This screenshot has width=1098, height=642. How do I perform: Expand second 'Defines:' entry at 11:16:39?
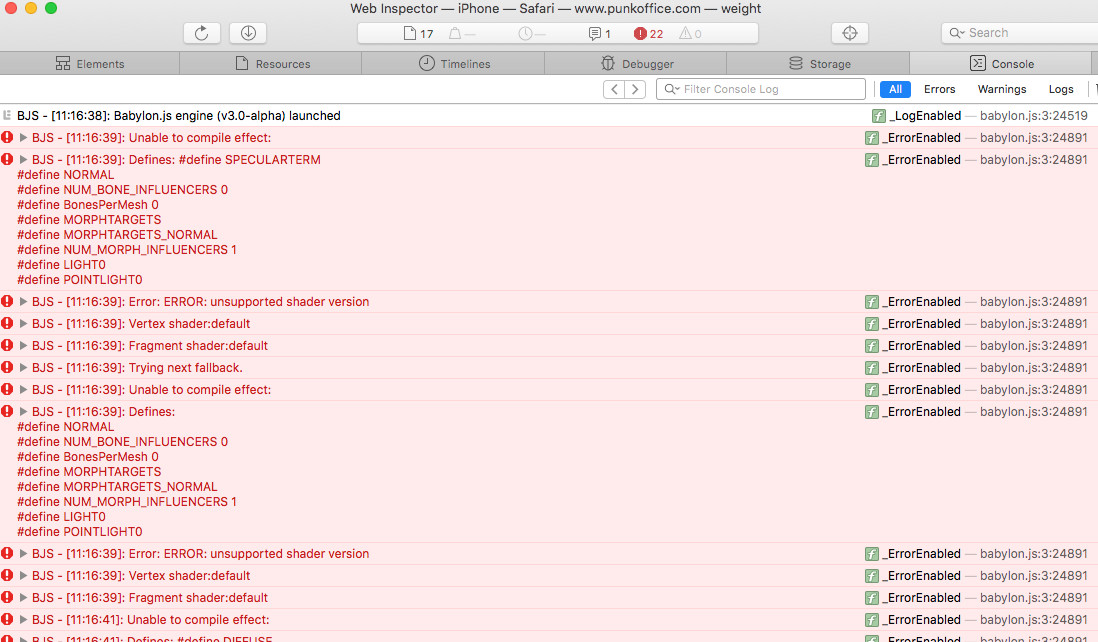[23, 412]
